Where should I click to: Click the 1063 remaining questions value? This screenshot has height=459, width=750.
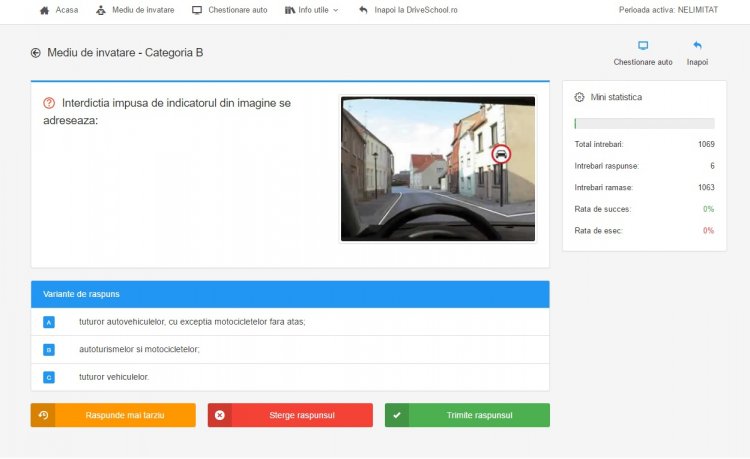pos(706,187)
